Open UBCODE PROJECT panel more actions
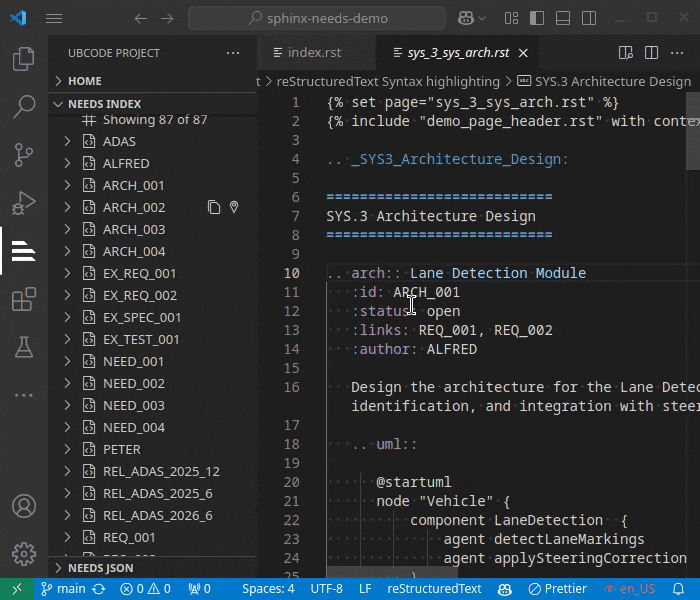The width and height of the screenshot is (700, 600). pyautogui.click(x=233, y=53)
